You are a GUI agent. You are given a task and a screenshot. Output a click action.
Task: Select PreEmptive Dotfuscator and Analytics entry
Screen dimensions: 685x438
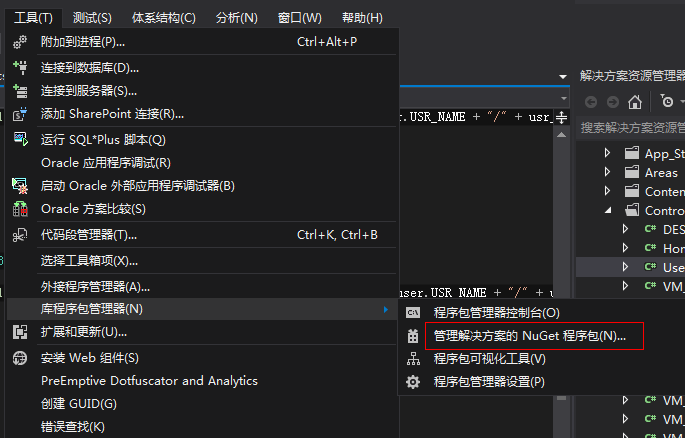coord(201,381)
